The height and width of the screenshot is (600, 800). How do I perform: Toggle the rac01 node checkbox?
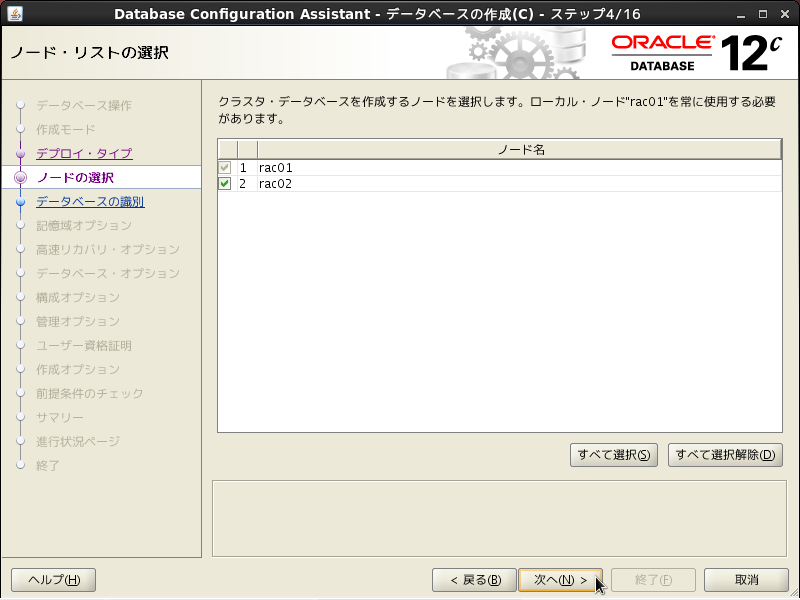(x=225, y=168)
